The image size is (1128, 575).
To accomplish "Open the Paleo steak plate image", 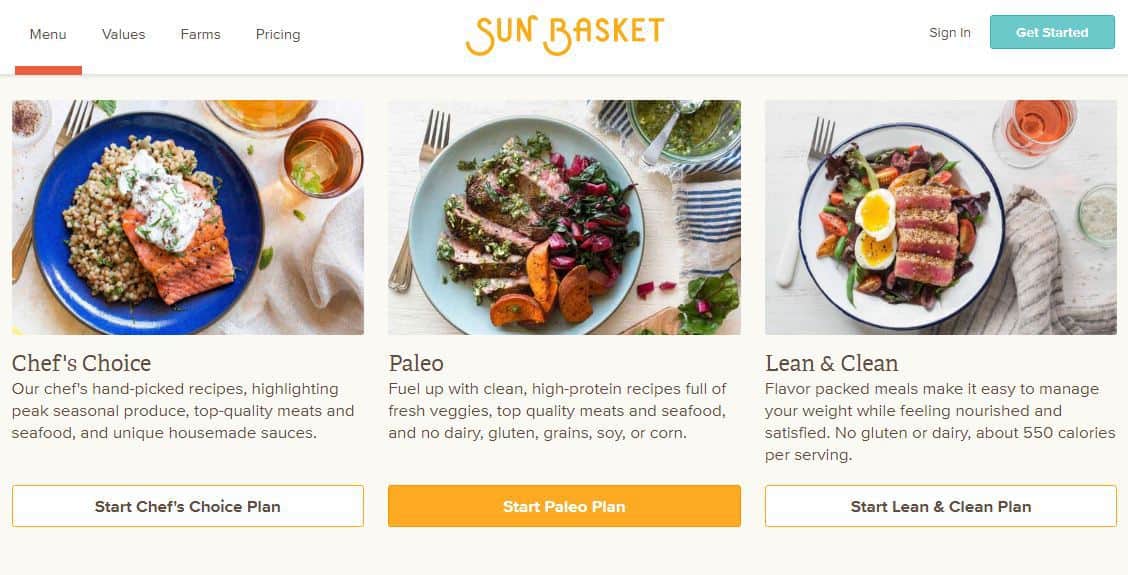I will [x=564, y=217].
